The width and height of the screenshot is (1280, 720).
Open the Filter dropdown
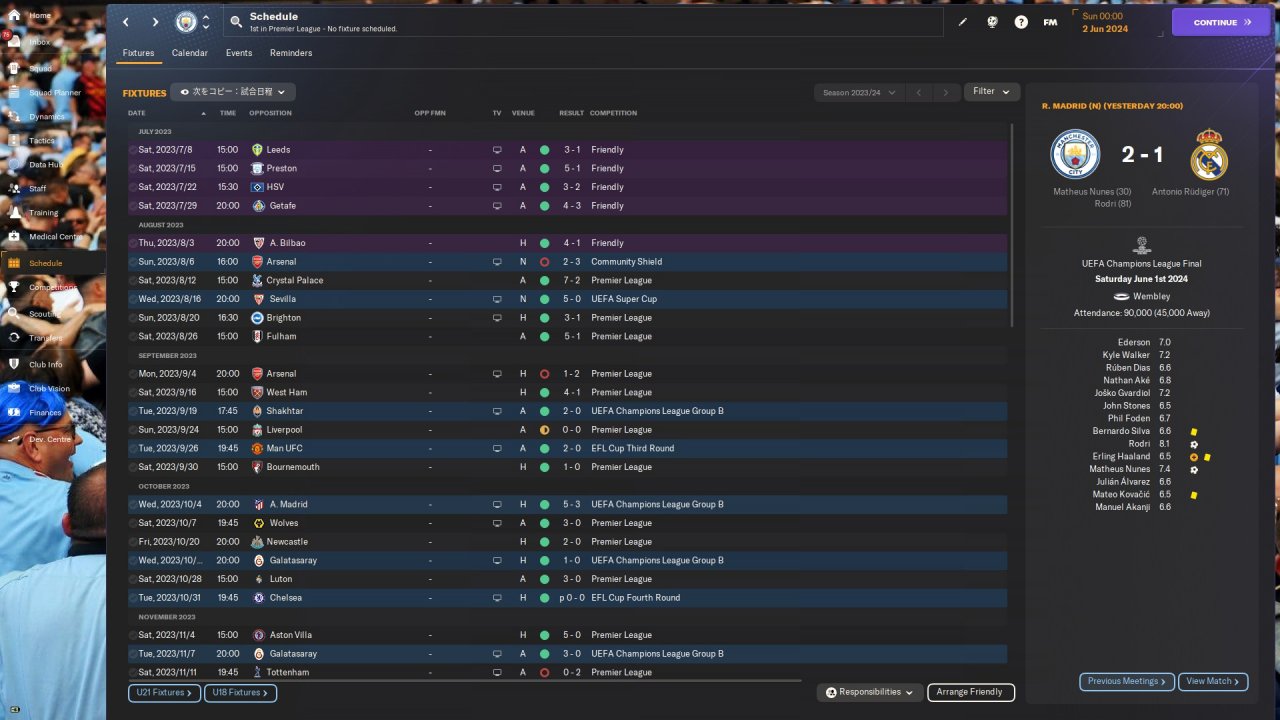[992, 91]
